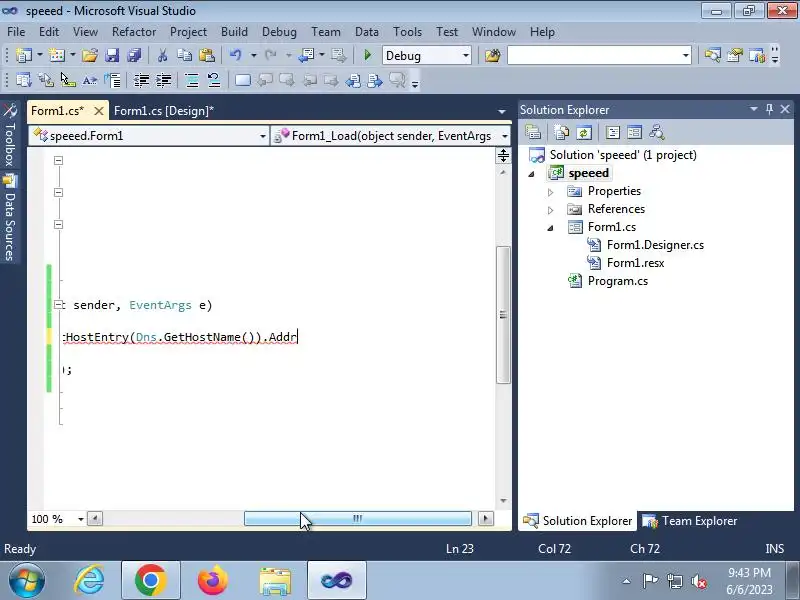Screen dimensions: 800x600
Task: Collapse the Form1.cs node
Action: (x=551, y=228)
